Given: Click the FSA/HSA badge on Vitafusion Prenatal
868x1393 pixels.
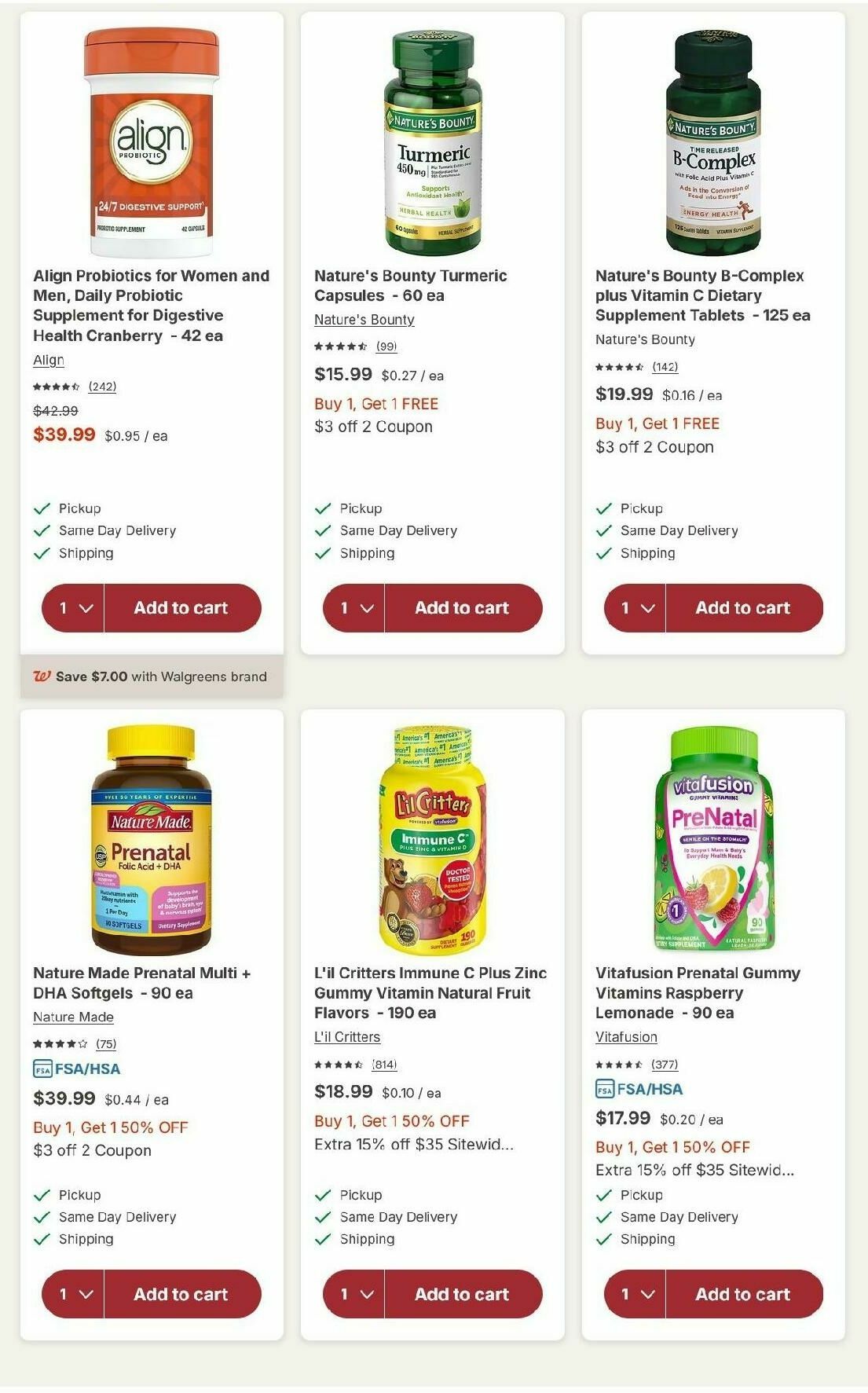Looking at the screenshot, I should [x=638, y=1090].
